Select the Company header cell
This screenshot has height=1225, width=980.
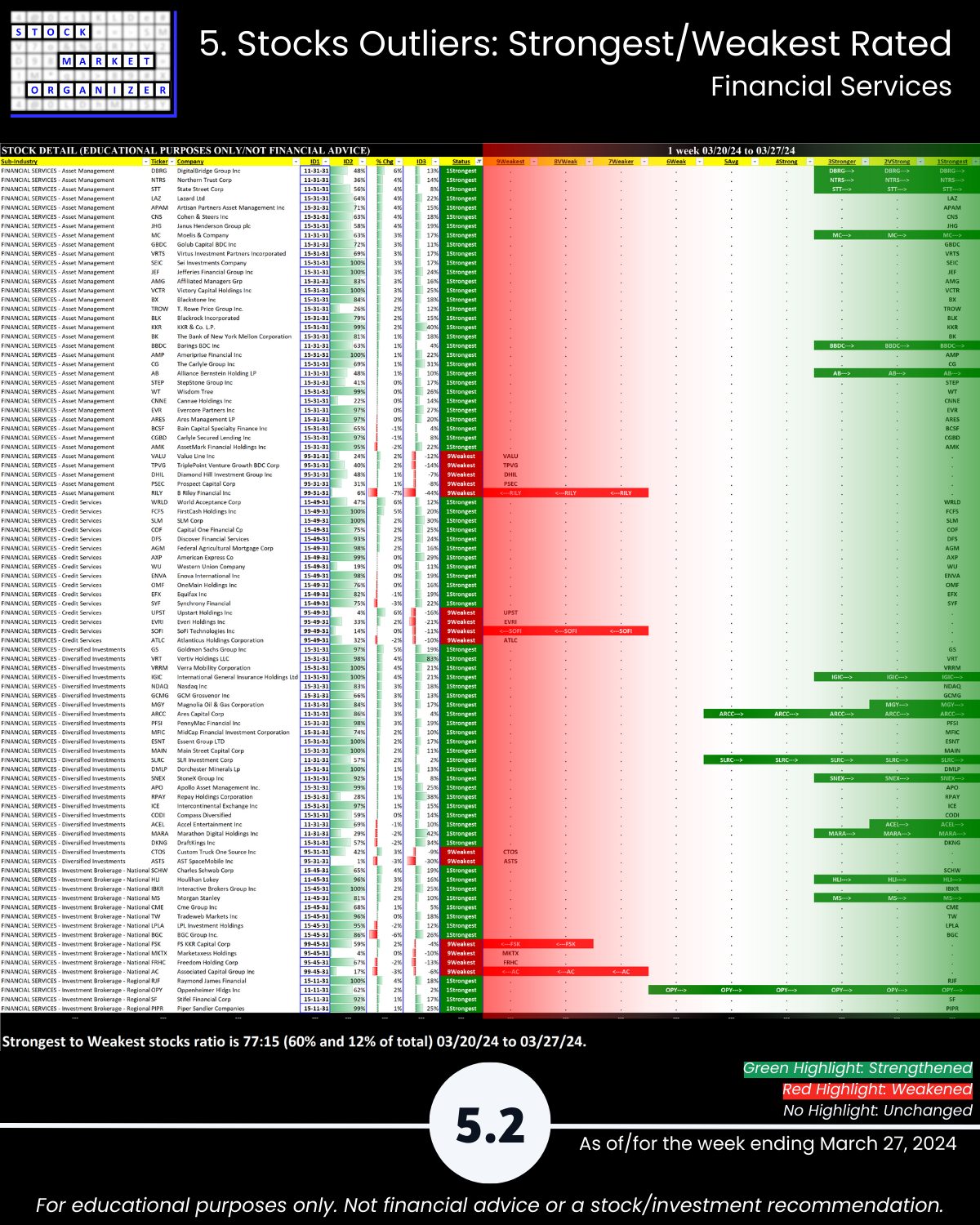click(x=238, y=162)
